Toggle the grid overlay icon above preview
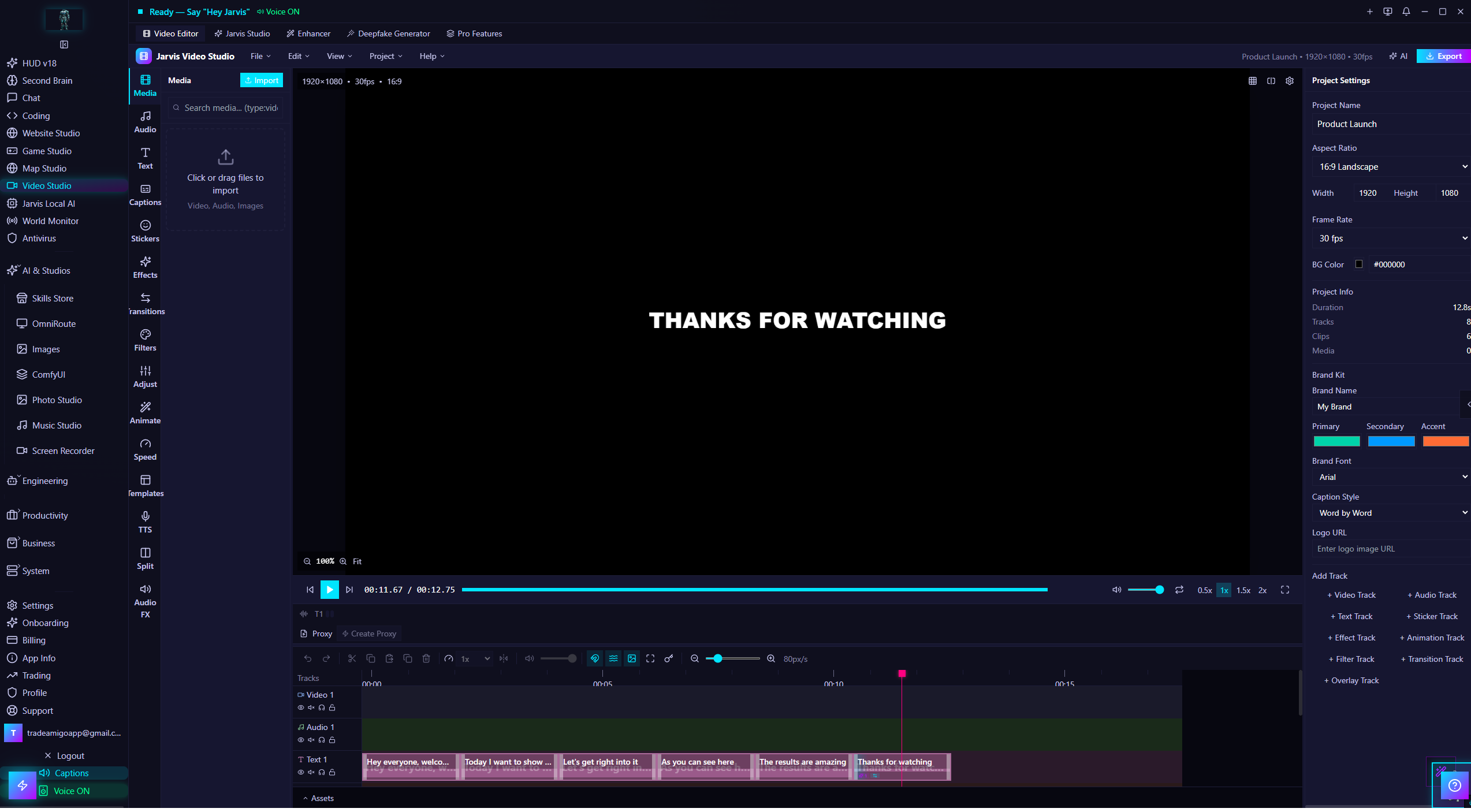This screenshot has height=812, width=1471. 1253,81
